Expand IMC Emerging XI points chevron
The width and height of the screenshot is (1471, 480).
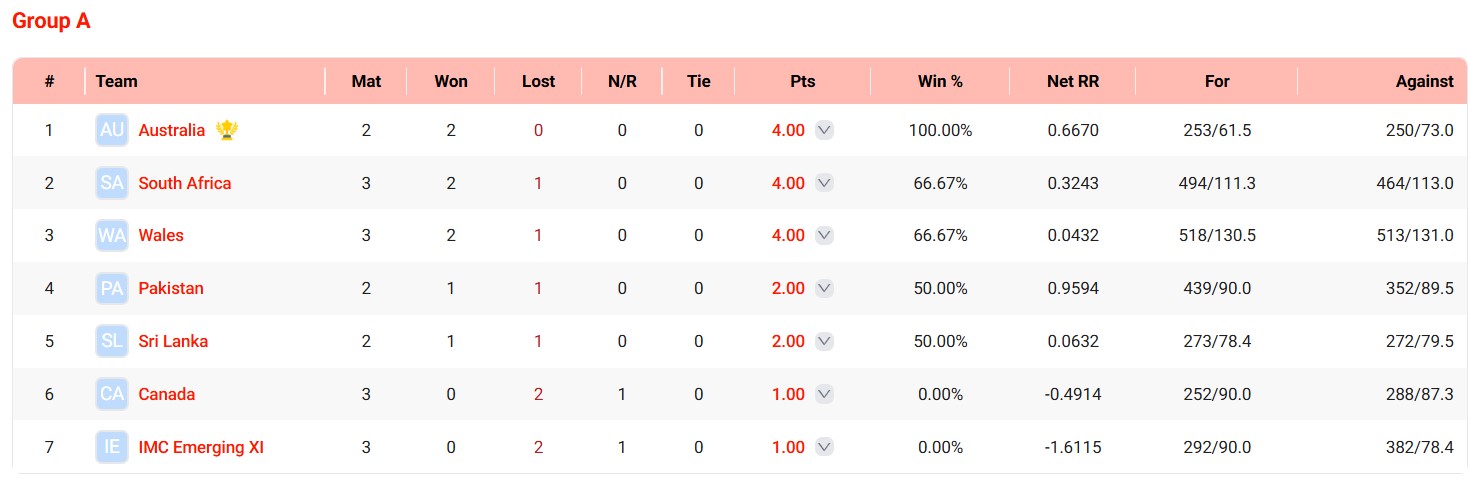[824, 448]
